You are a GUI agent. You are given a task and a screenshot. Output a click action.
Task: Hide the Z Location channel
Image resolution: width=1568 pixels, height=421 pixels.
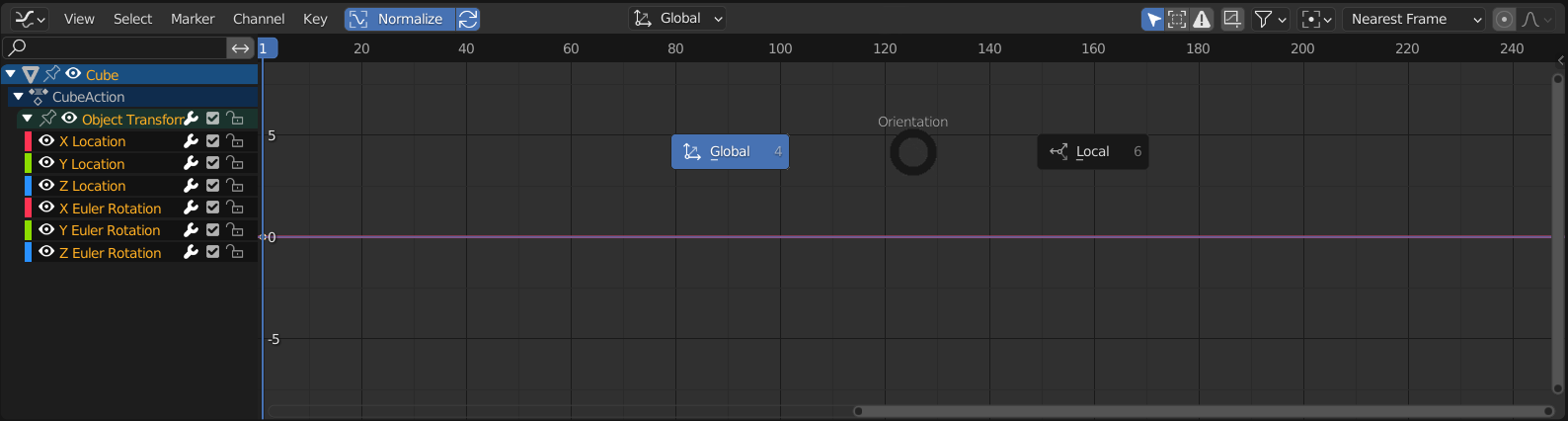coord(46,186)
